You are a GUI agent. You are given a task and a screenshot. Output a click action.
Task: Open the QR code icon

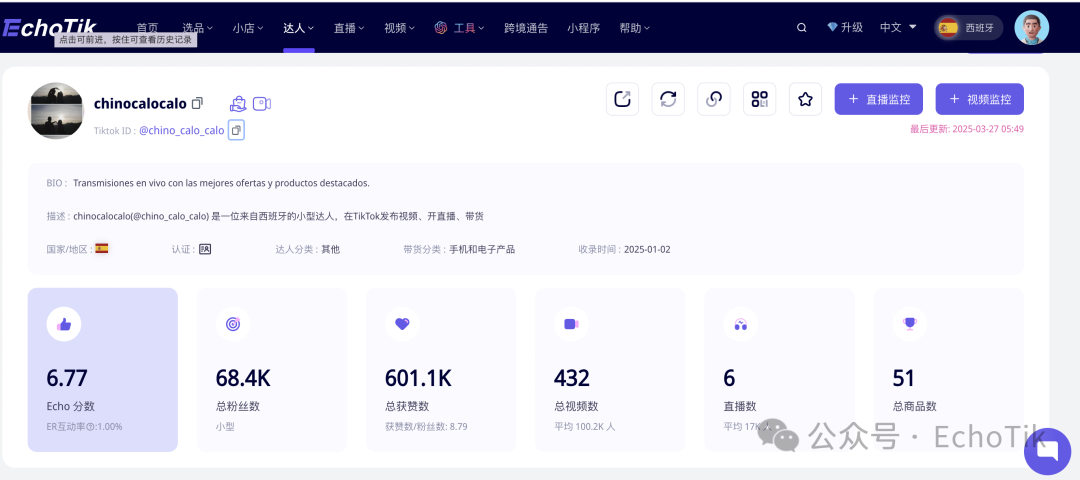click(x=760, y=99)
